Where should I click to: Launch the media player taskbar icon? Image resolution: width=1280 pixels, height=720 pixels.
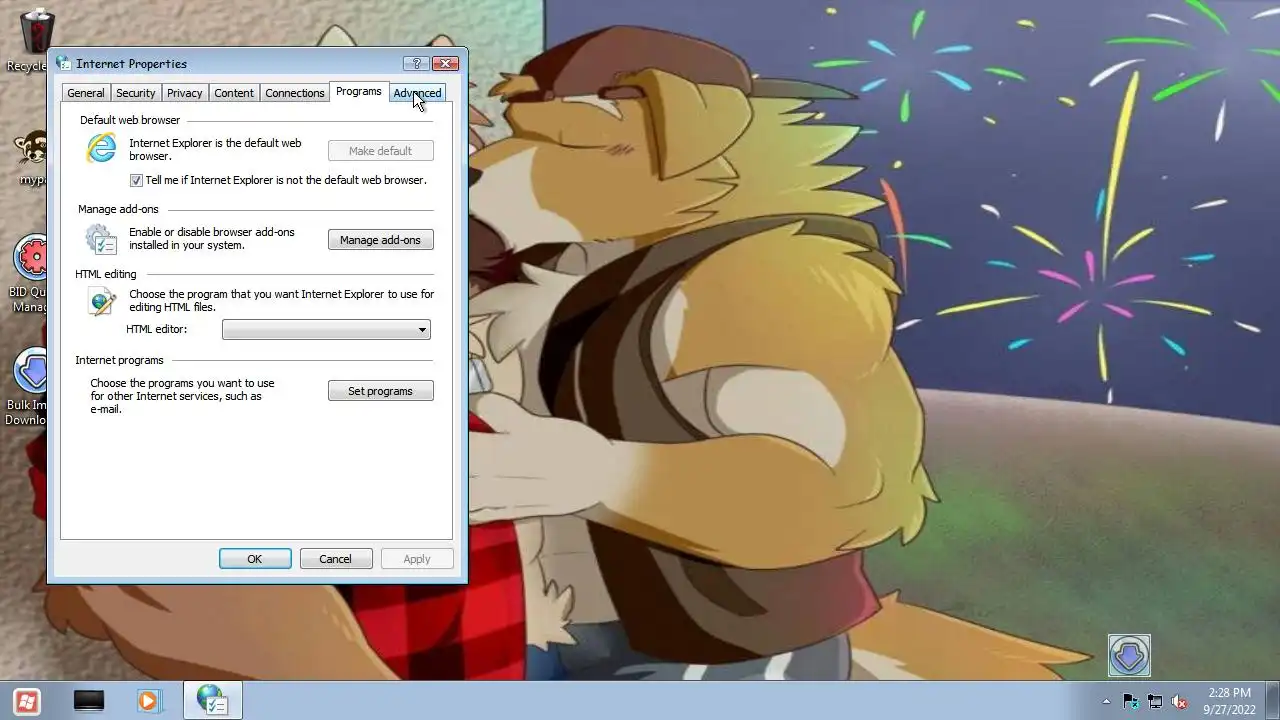(x=148, y=701)
